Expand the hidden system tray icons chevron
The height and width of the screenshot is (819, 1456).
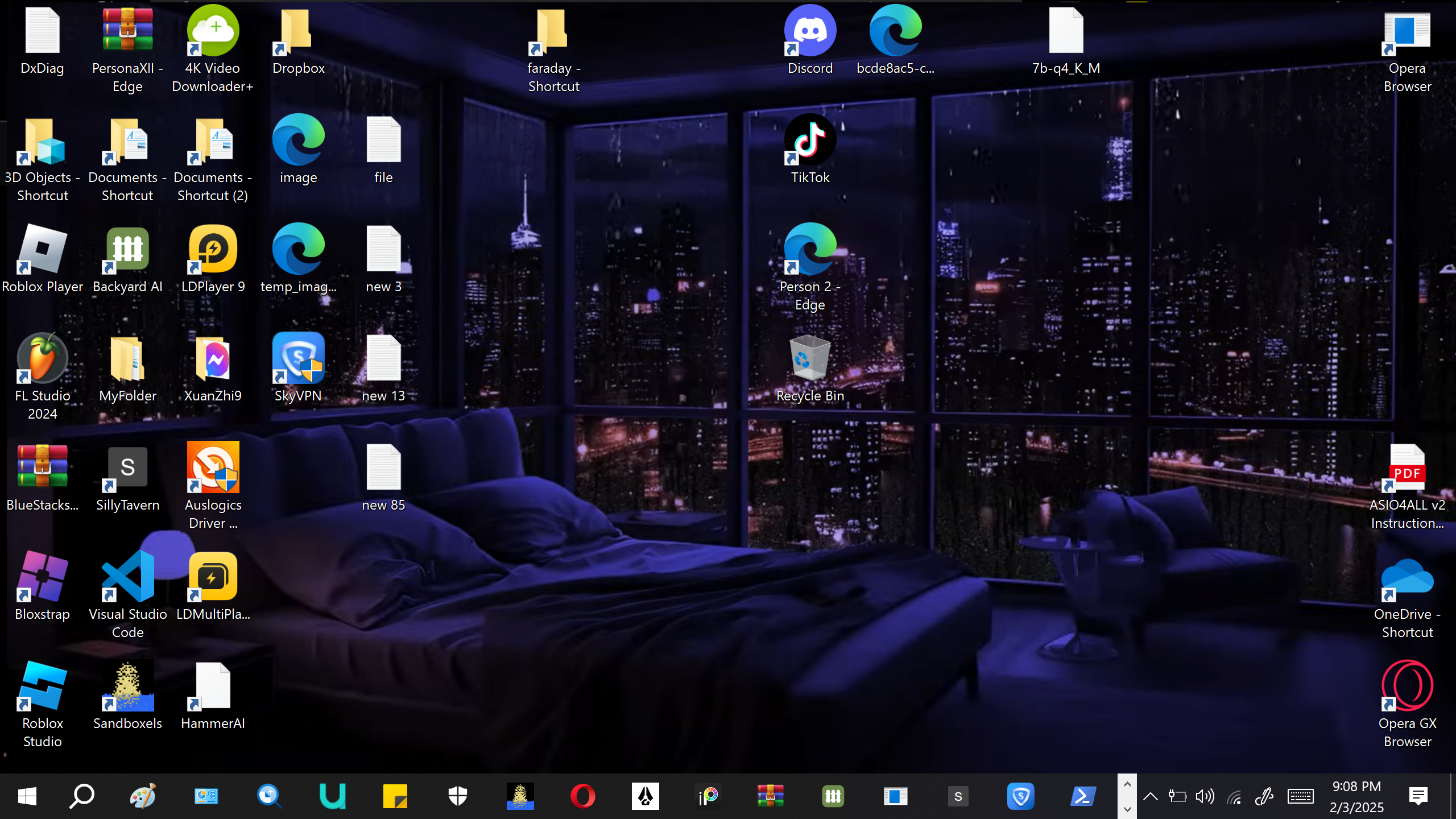pyautogui.click(x=1150, y=796)
